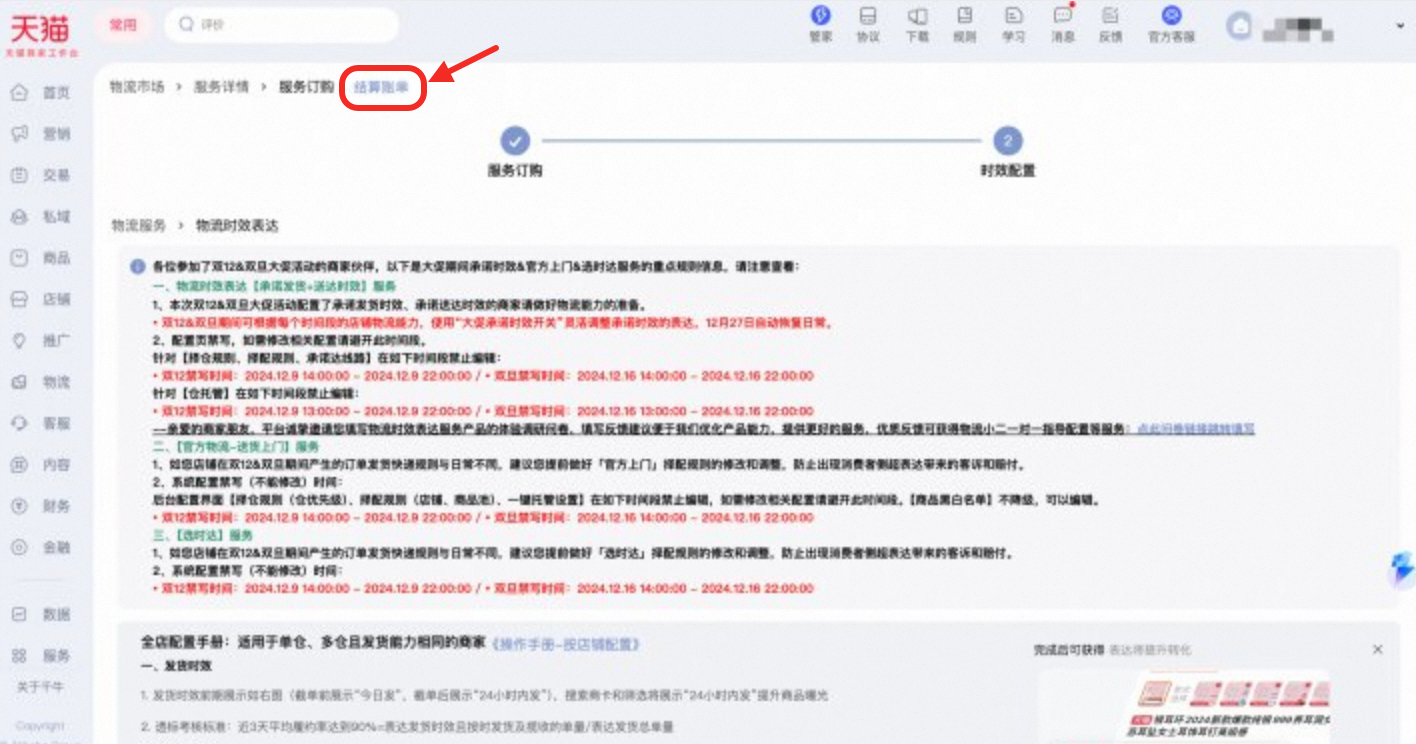Click the promotional thumbnail image bottom right
The width and height of the screenshot is (1416, 744).
point(1183,707)
